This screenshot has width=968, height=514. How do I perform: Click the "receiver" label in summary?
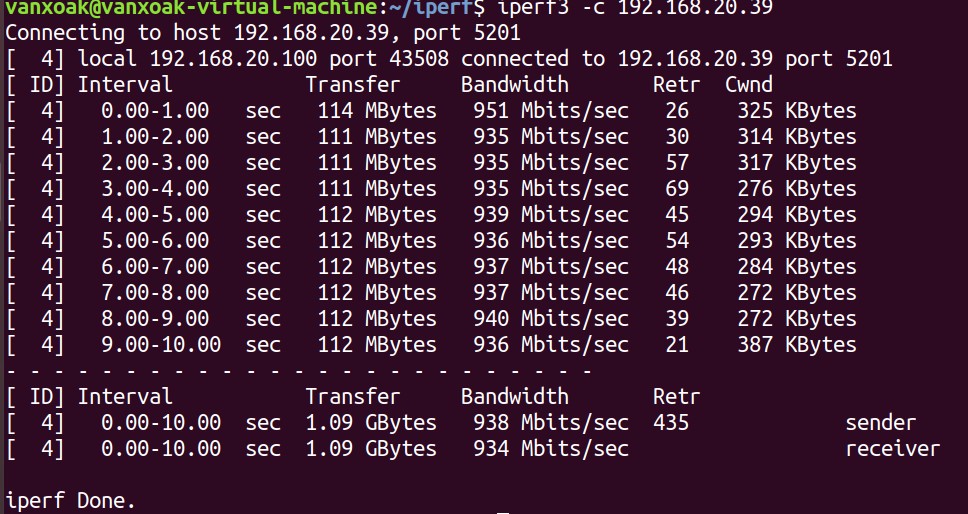893,449
